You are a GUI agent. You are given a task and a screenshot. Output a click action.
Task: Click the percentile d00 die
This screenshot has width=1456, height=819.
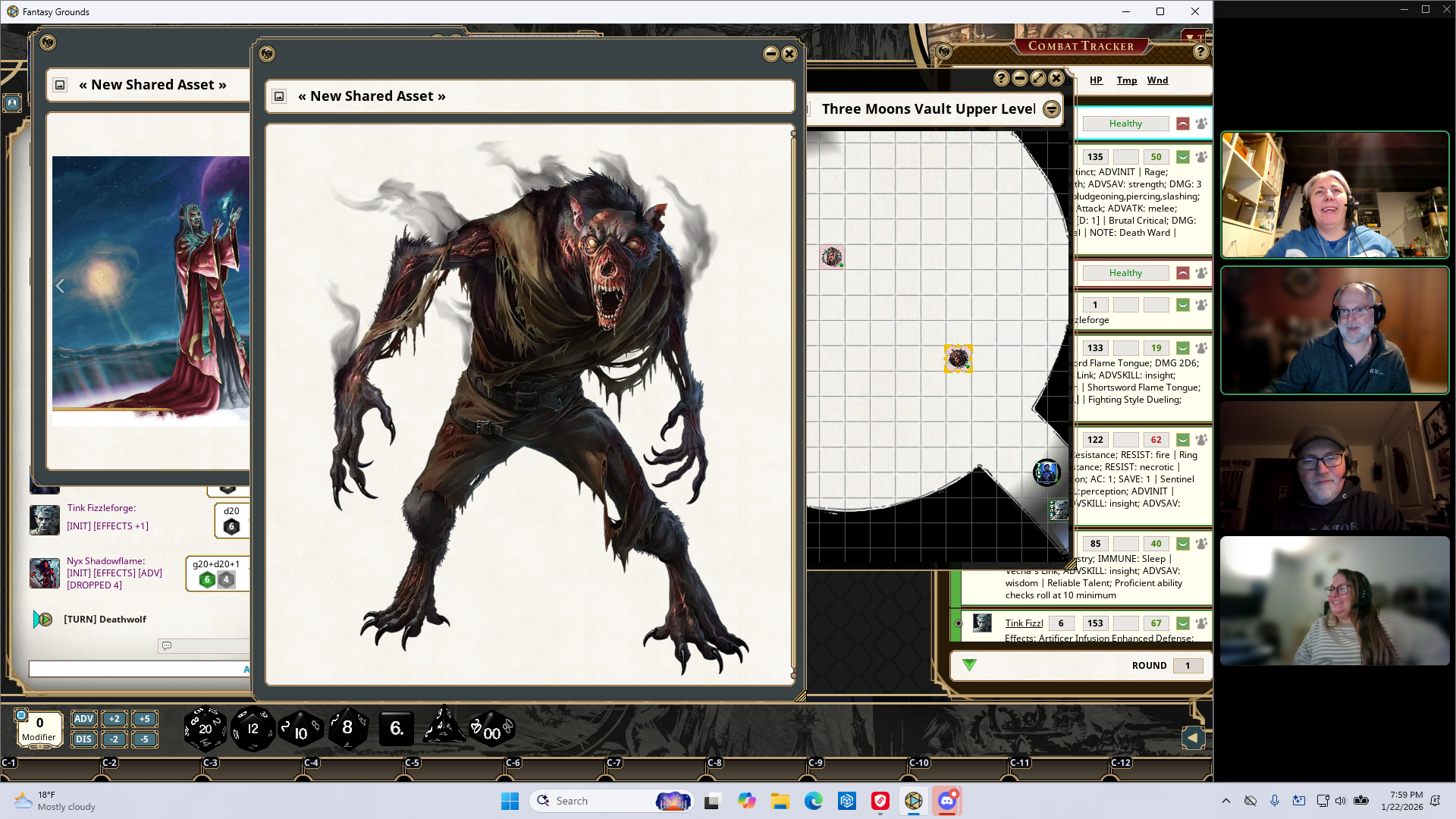coord(491,730)
